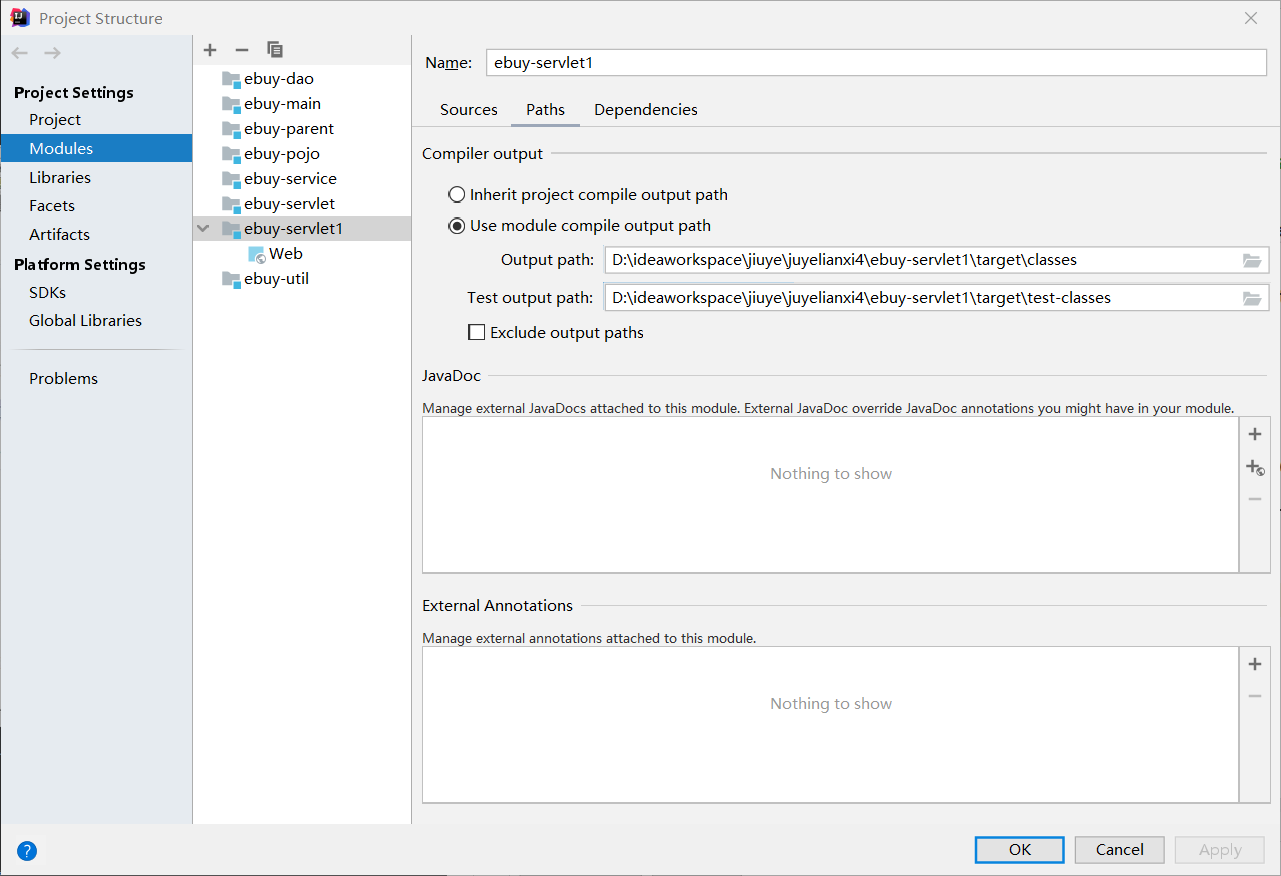Open the help question mark icon

click(x=27, y=851)
